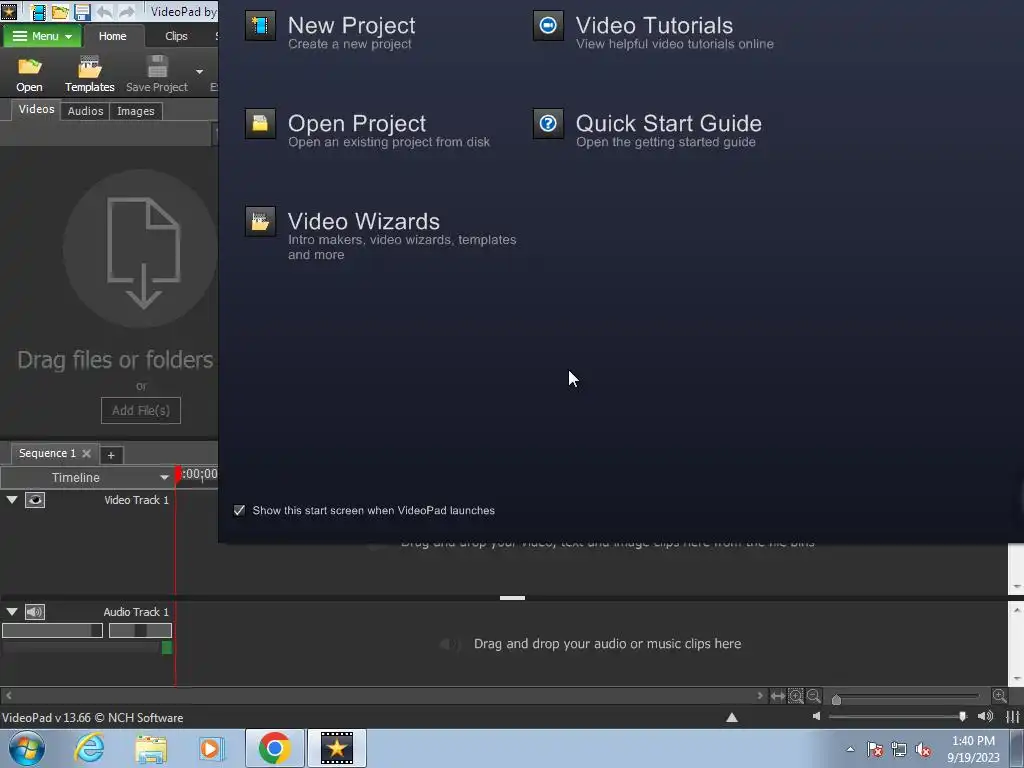The image size is (1024, 768).
Task: Expand the Save Project dropdown arrow
Action: click(199, 71)
